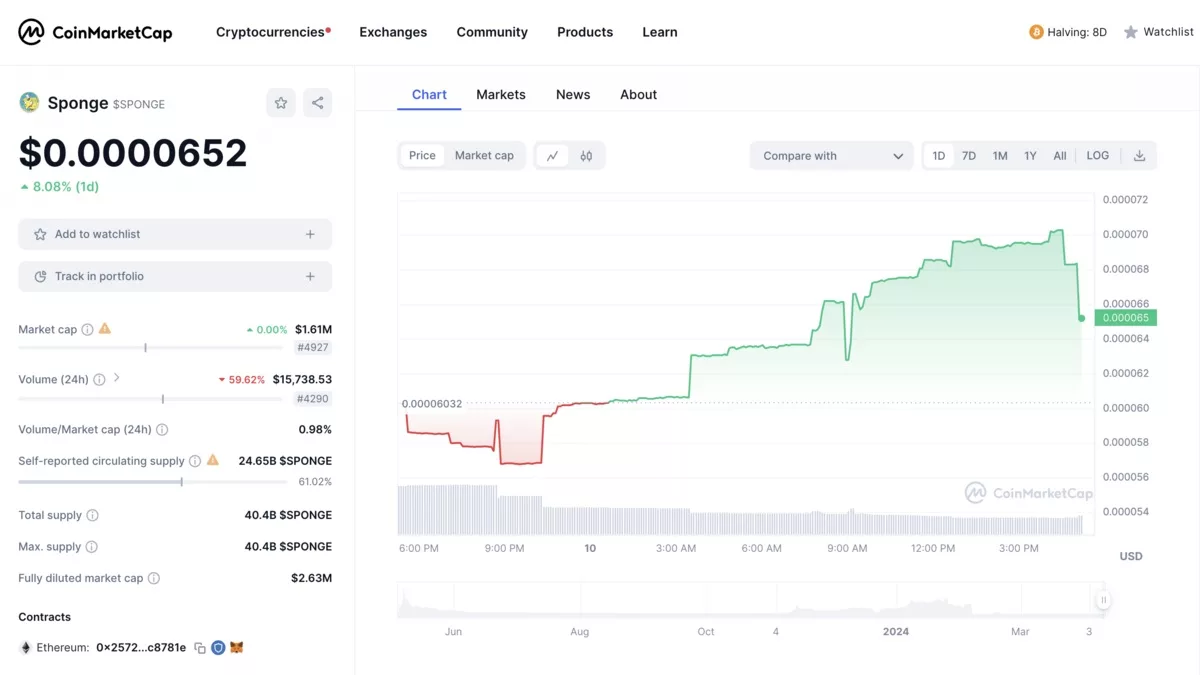Download chart data with the download icon

click(1139, 155)
